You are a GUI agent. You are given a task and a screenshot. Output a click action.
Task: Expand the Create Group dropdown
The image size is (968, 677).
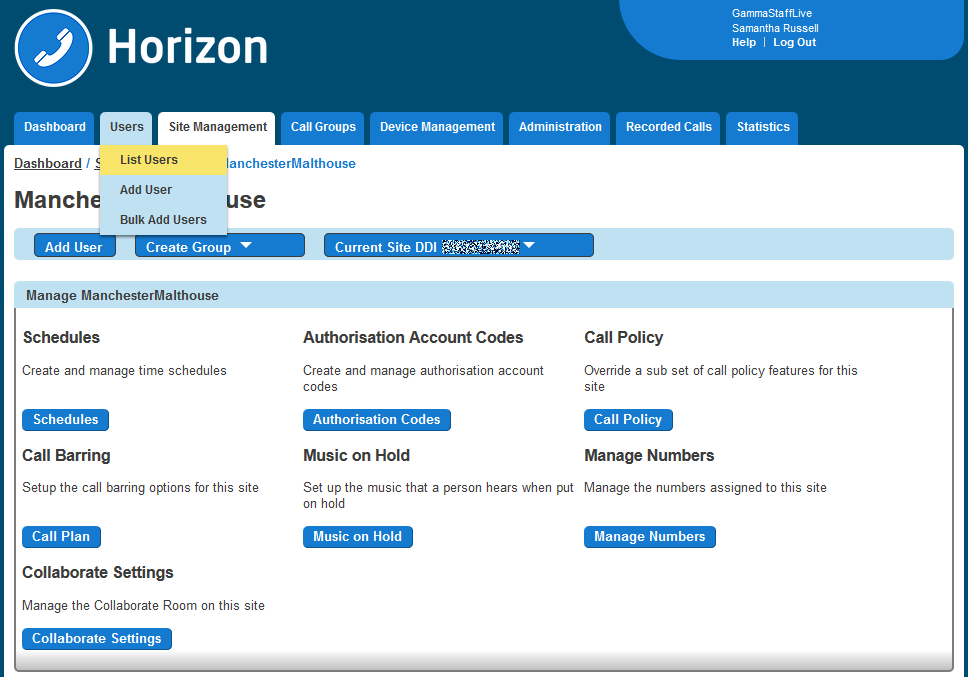coord(219,246)
